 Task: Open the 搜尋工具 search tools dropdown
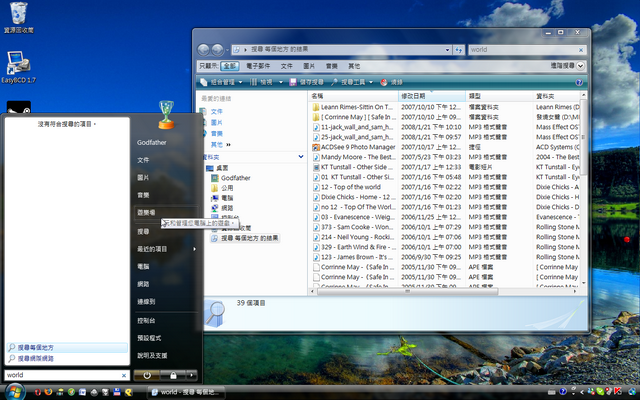[352, 82]
